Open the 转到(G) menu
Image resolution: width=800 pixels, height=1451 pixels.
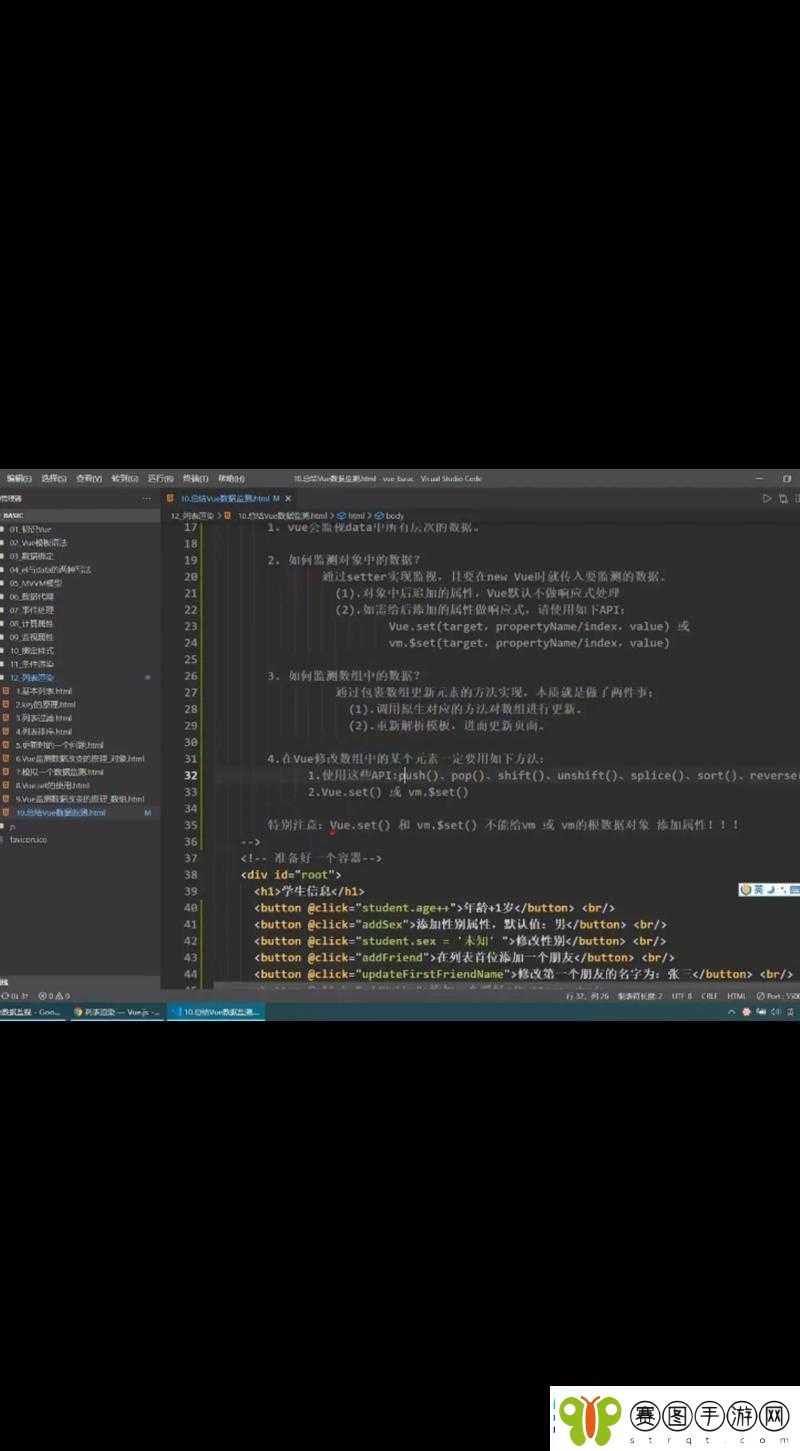125,478
